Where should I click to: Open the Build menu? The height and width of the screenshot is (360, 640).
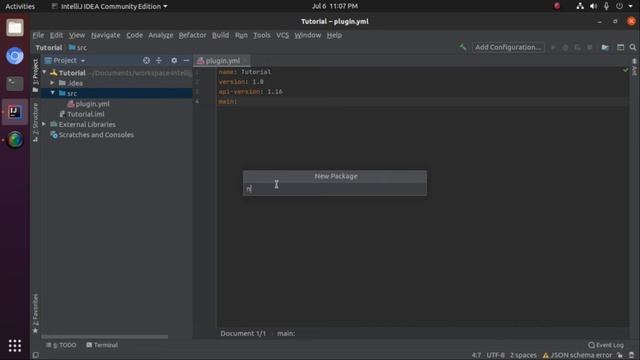click(220, 35)
